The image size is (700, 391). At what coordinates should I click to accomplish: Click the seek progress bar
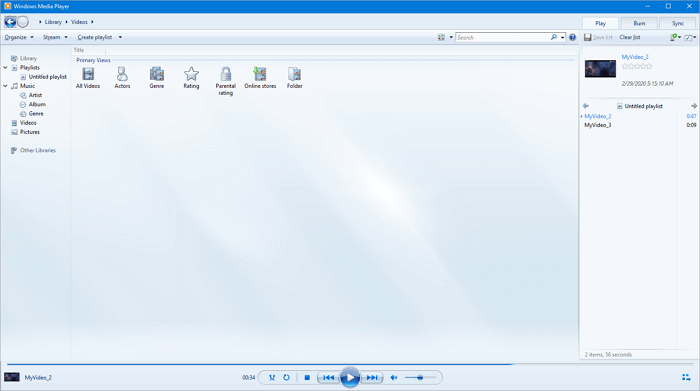350,364
